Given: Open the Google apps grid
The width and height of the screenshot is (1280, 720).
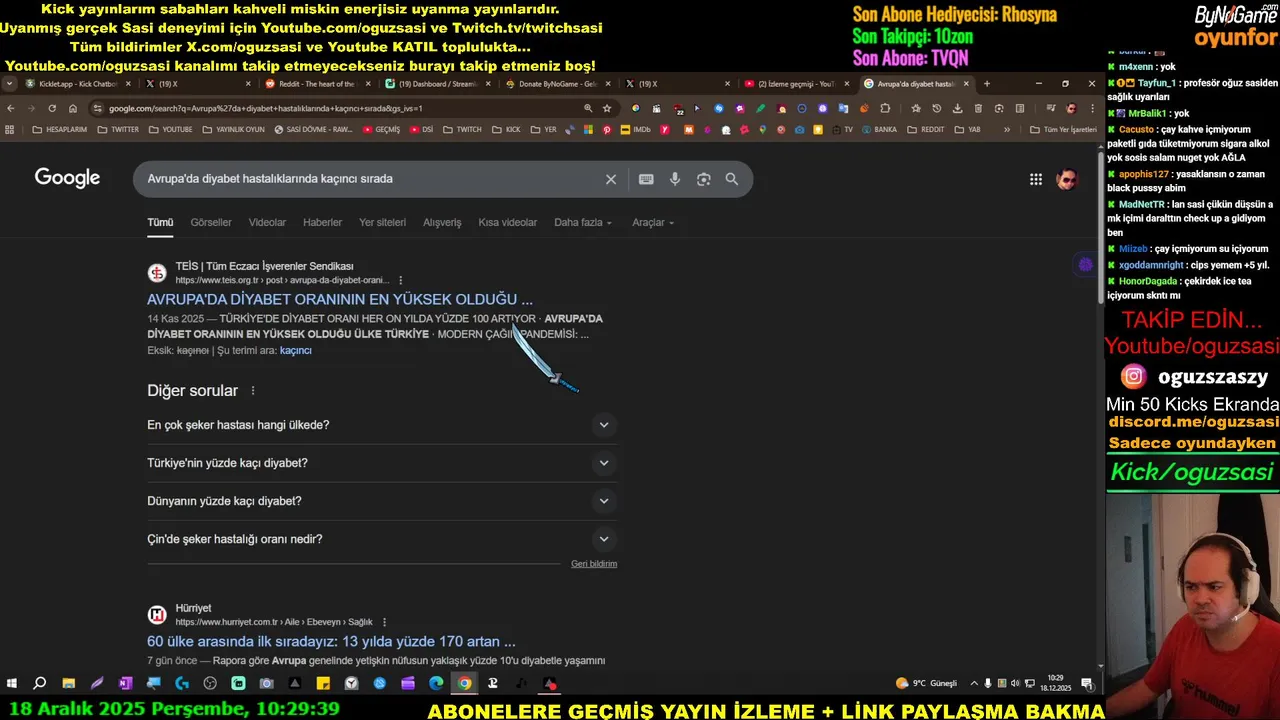Looking at the screenshot, I should tap(1036, 179).
